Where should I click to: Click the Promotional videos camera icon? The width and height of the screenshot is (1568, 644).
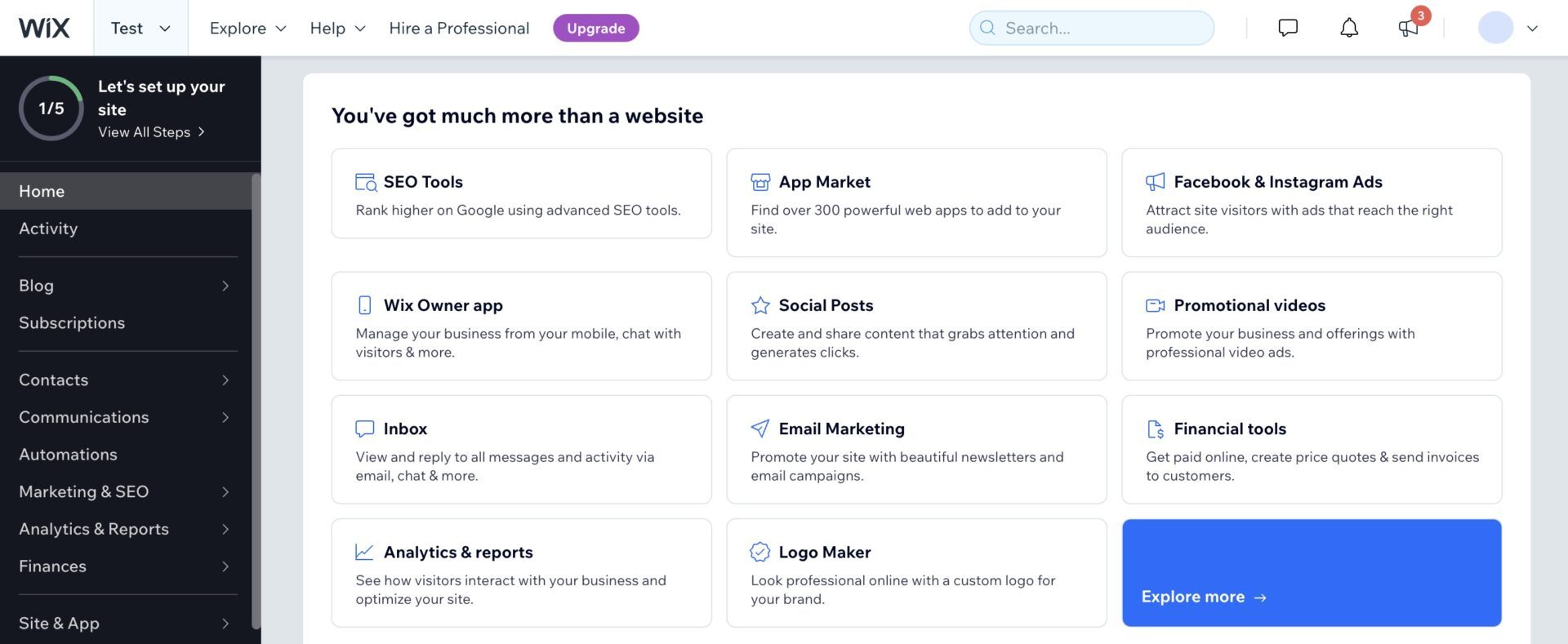pos(1154,304)
